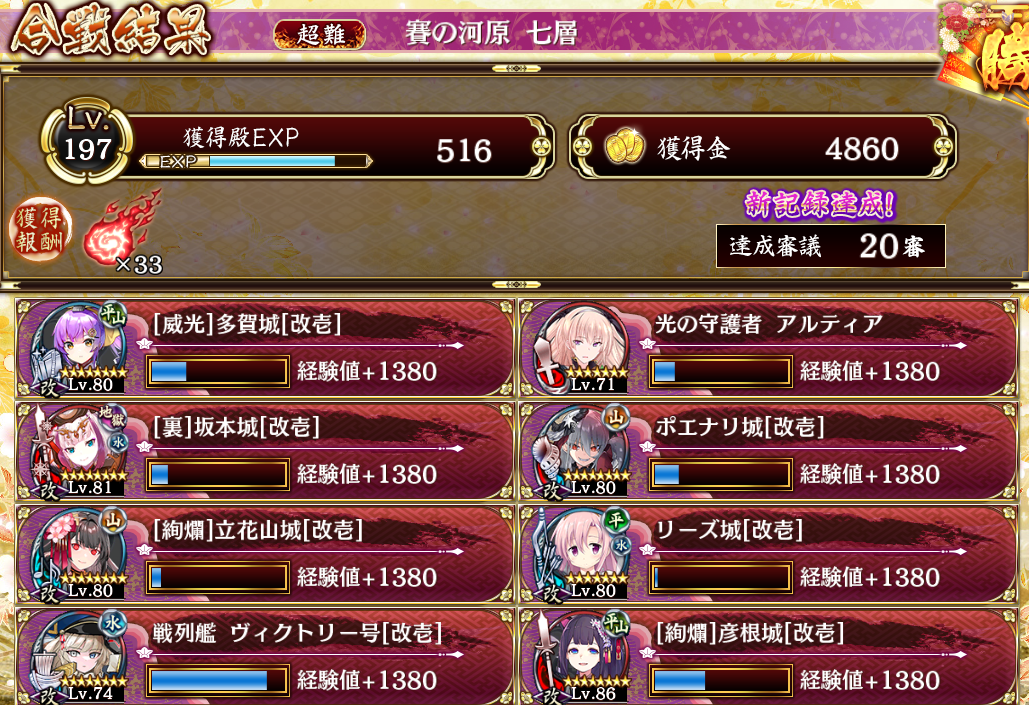Click the 光の守護者 アルティア character portrait
This screenshot has height=705, width=1029.
click(x=583, y=348)
